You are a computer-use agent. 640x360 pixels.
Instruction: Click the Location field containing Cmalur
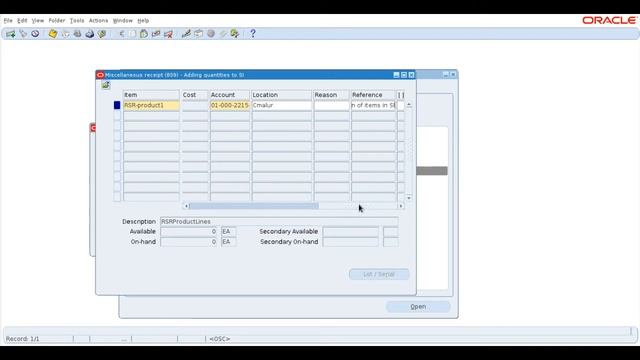(281, 105)
